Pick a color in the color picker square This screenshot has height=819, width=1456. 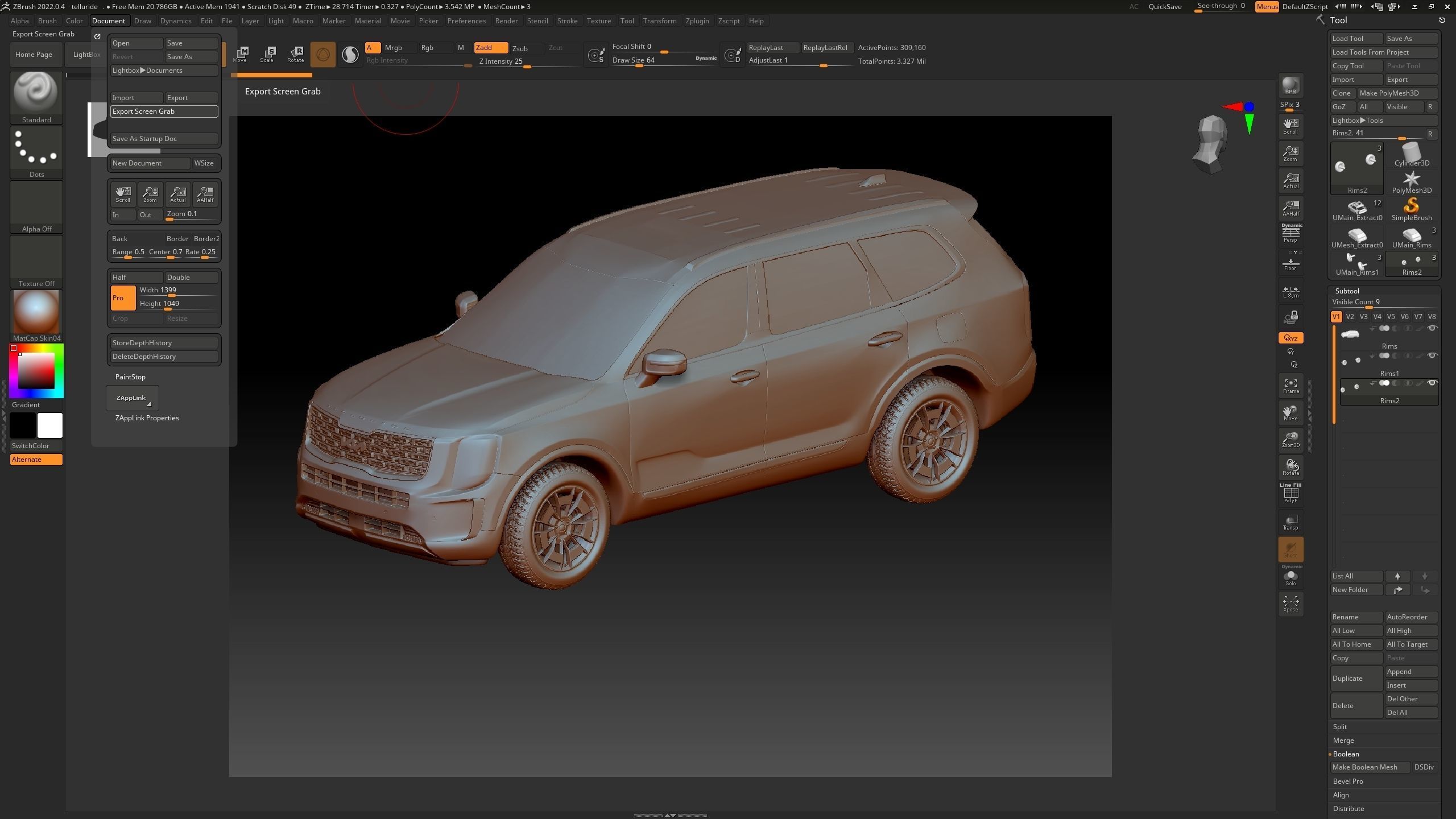click(36, 371)
